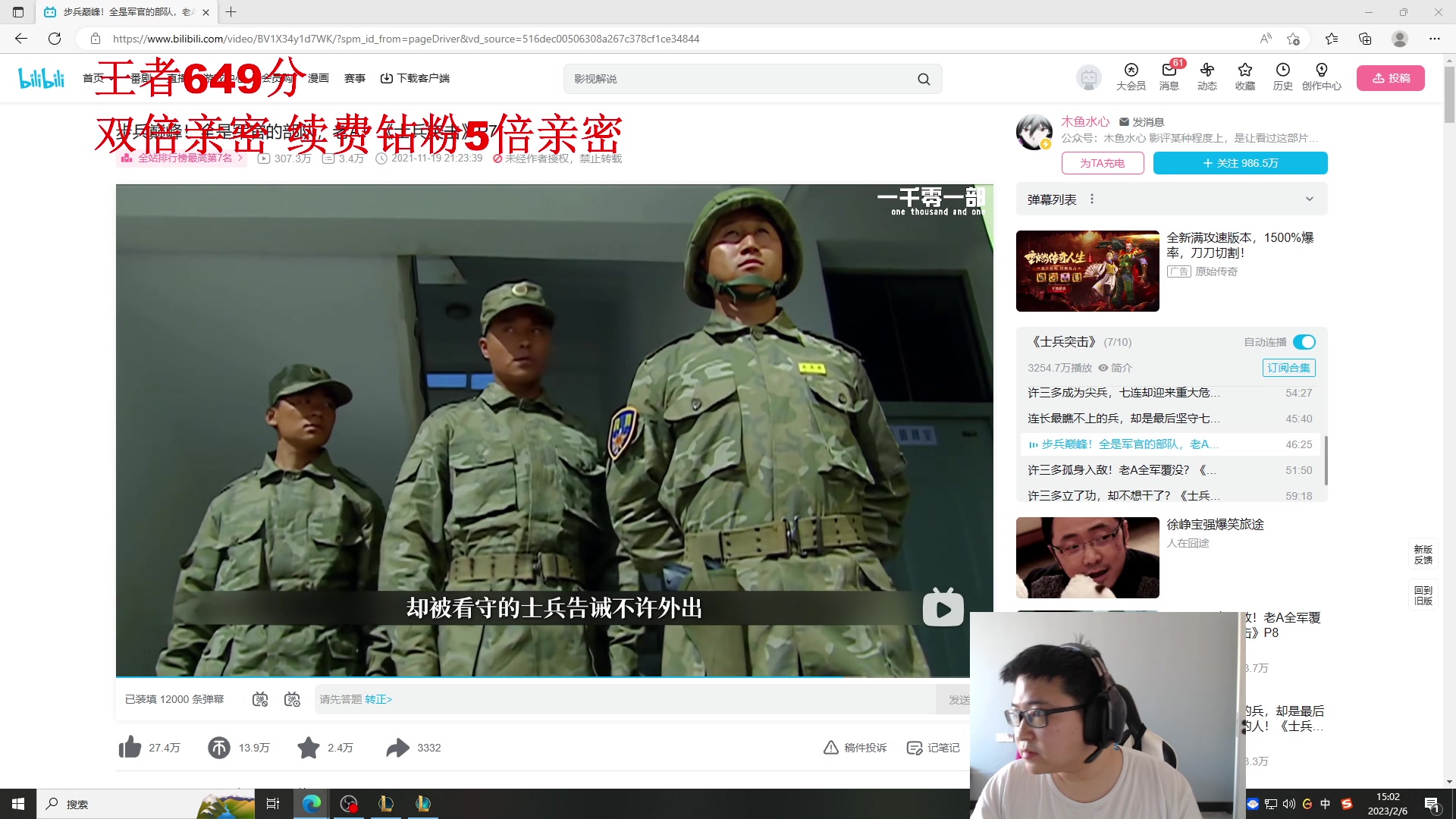The image size is (1456, 819).
Task: Open 徐峥宝强爆笑旅途 video thumbnail
Action: pyautogui.click(x=1087, y=557)
